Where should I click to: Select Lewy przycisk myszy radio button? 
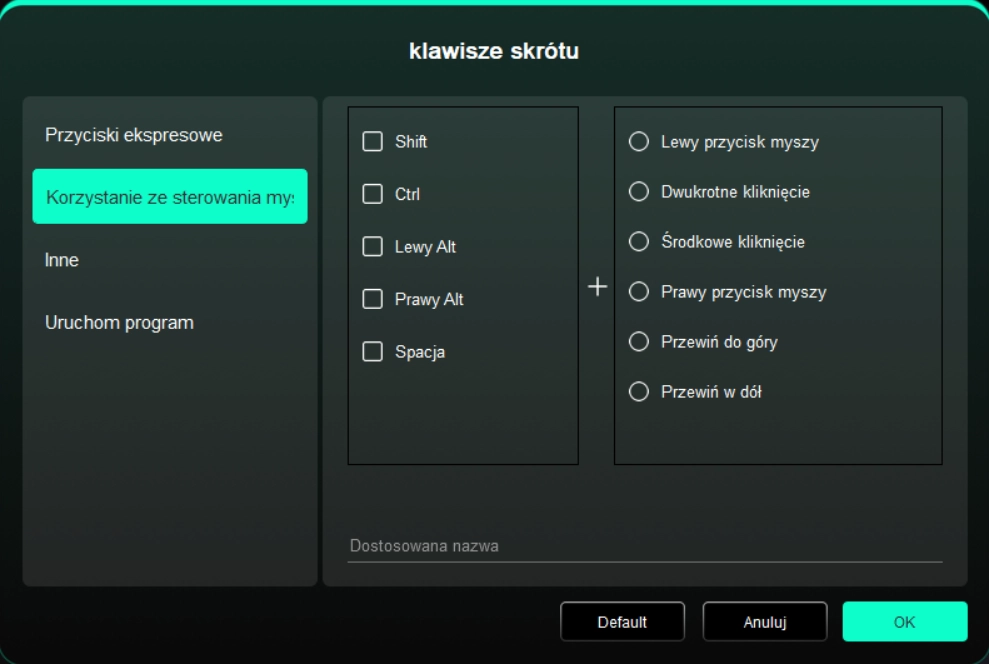point(638,142)
